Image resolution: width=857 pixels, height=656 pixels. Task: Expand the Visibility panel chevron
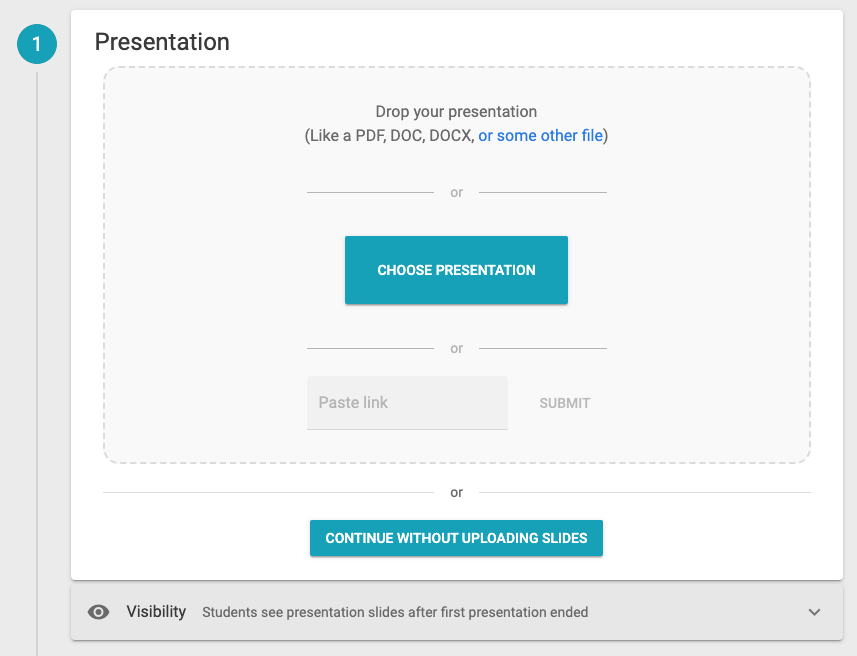pyautogui.click(x=814, y=612)
